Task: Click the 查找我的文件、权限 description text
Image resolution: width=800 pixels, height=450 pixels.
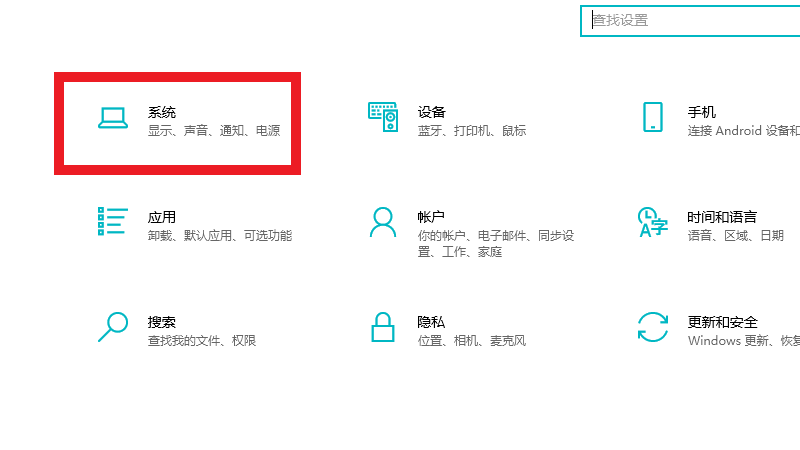Action: [202, 341]
